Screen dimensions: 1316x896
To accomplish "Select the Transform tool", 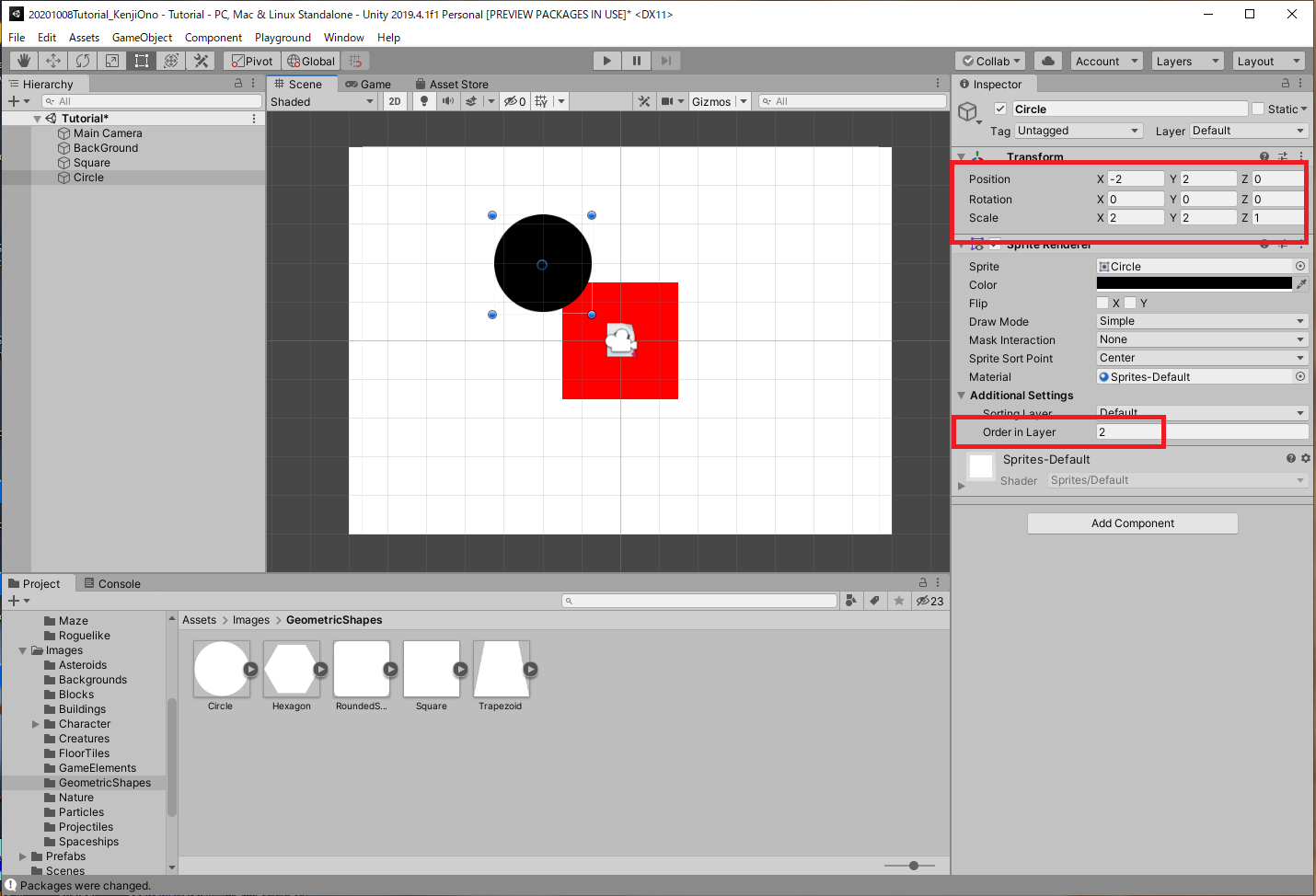I will [x=171, y=61].
